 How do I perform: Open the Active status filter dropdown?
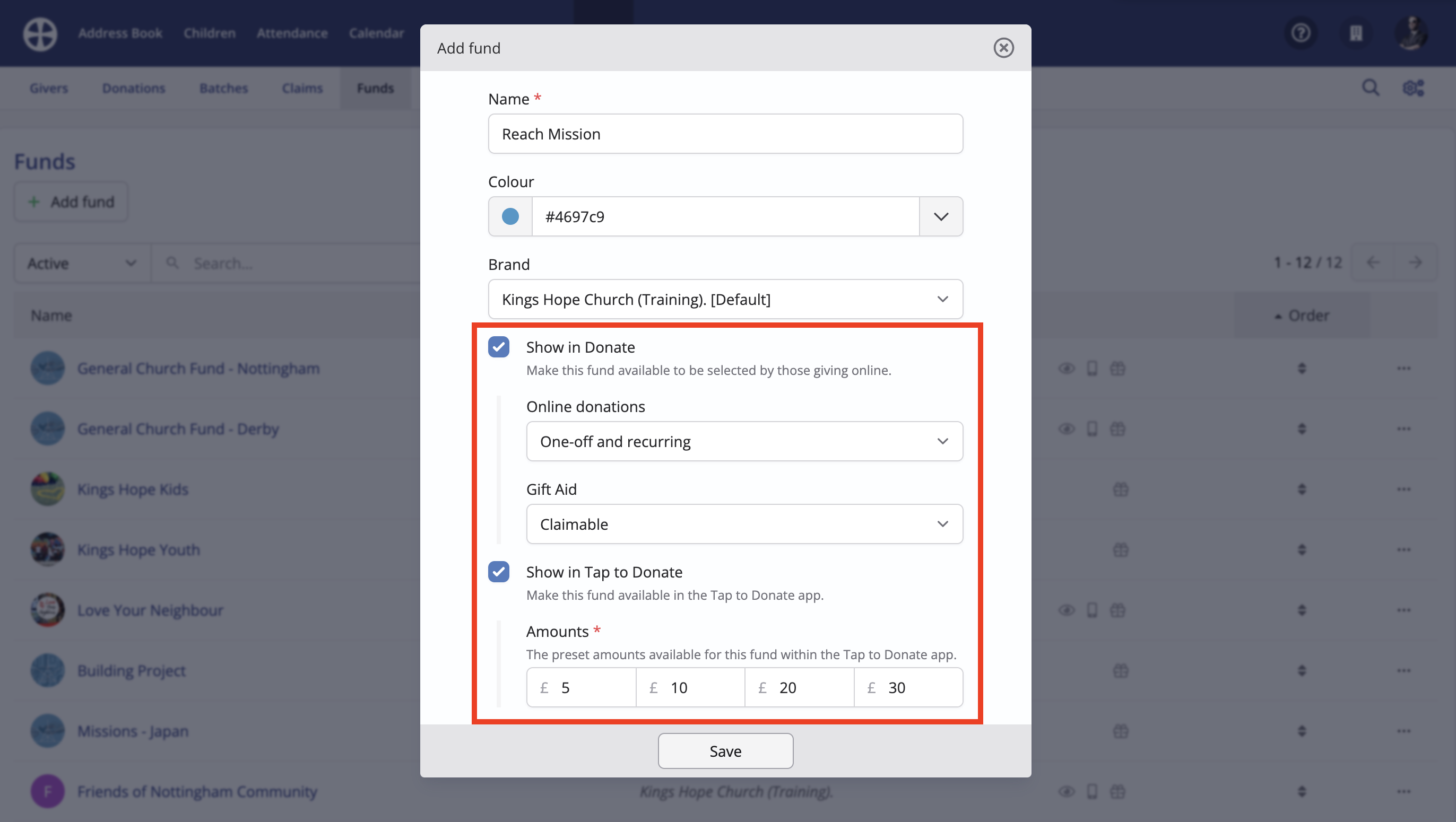[82, 263]
